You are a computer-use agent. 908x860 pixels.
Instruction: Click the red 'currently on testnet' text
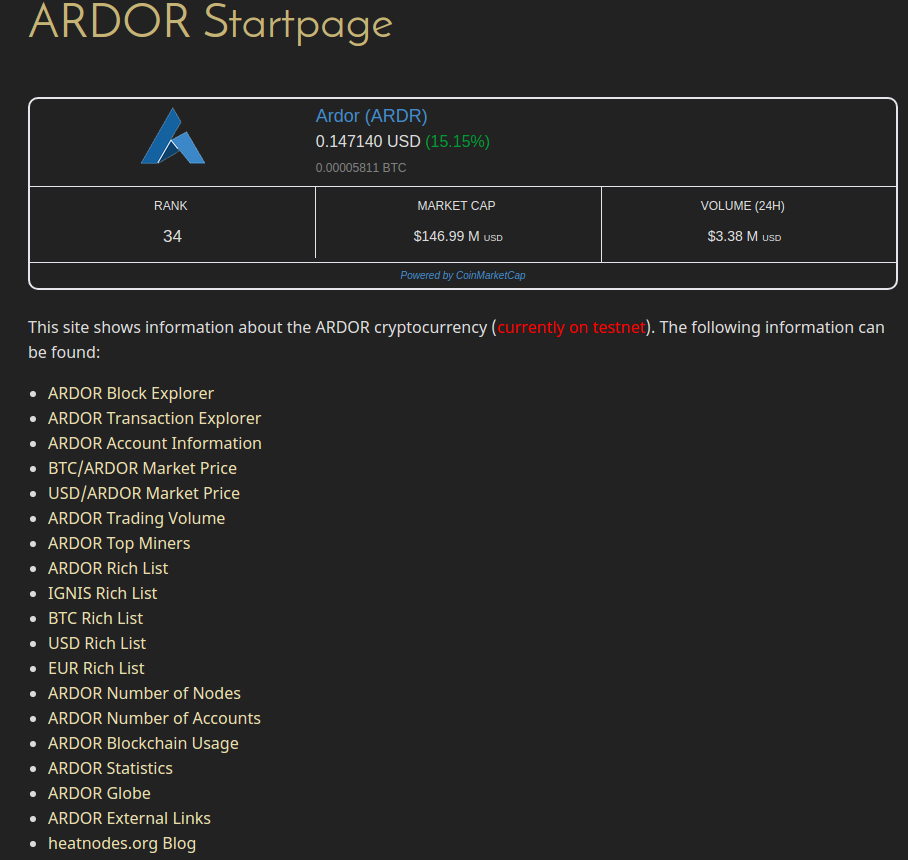click(x=571, y=327)
